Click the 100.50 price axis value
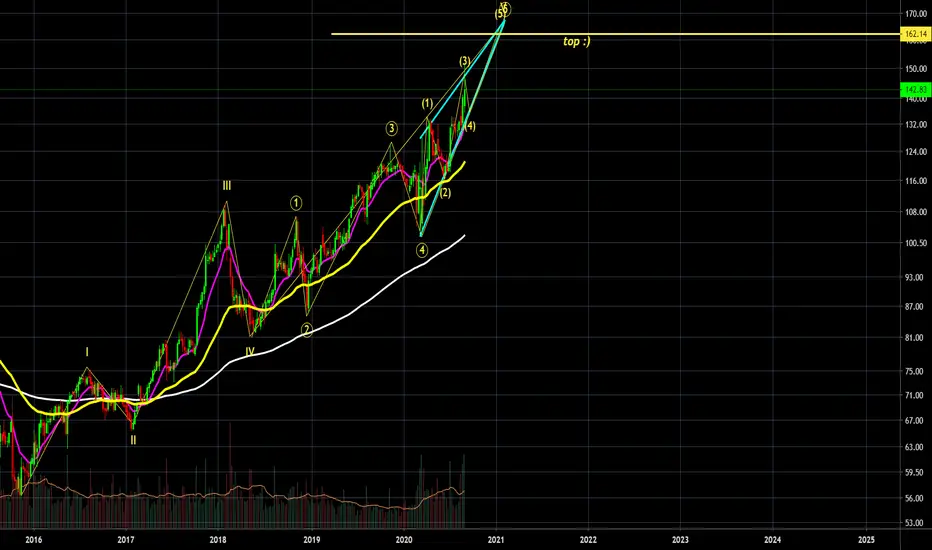Screen dimensions: 932x550 (916, 243)
